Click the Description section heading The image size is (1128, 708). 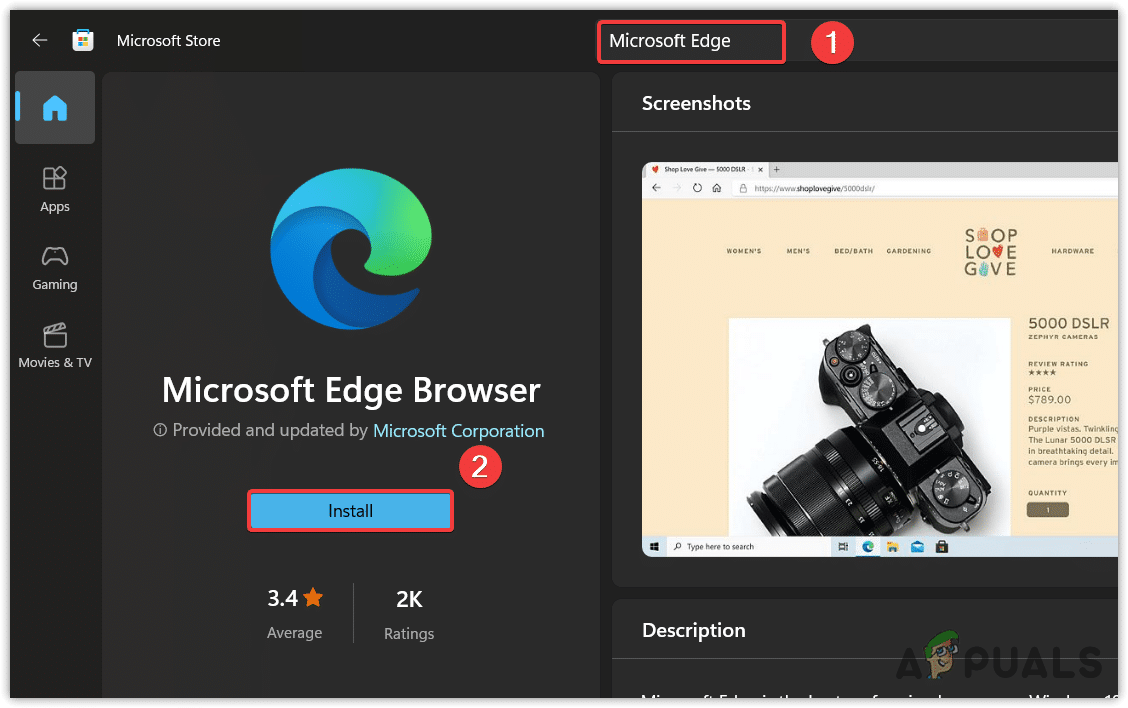pyautogui.click(x=693, y=630)
